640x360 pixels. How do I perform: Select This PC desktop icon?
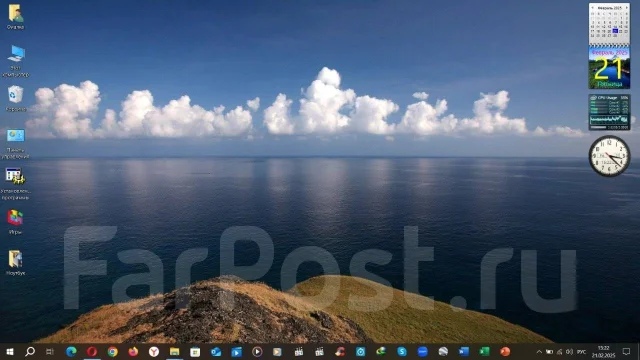point(16,61)
